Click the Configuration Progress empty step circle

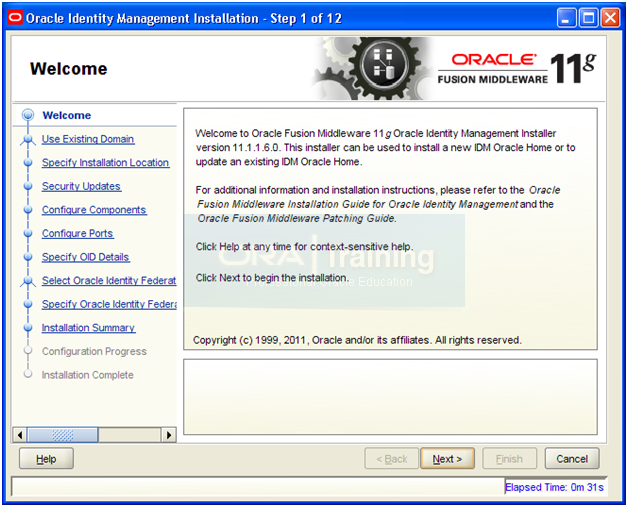click(x=28, y=351)
